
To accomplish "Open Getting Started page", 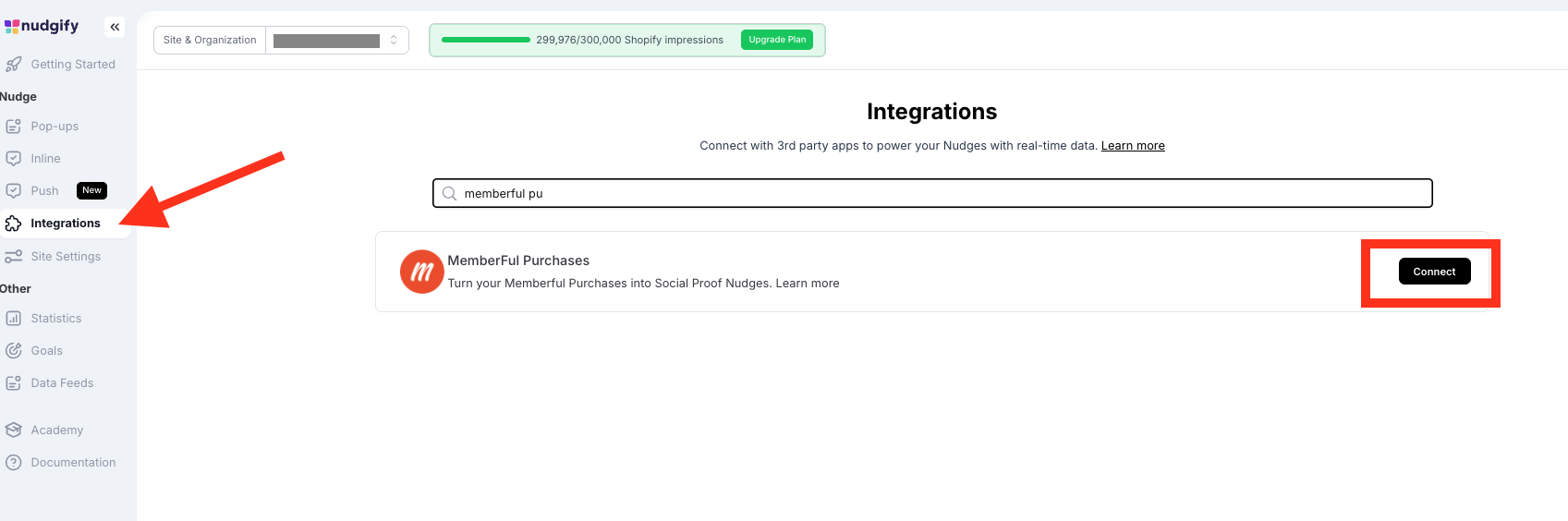I will (73, 65).
